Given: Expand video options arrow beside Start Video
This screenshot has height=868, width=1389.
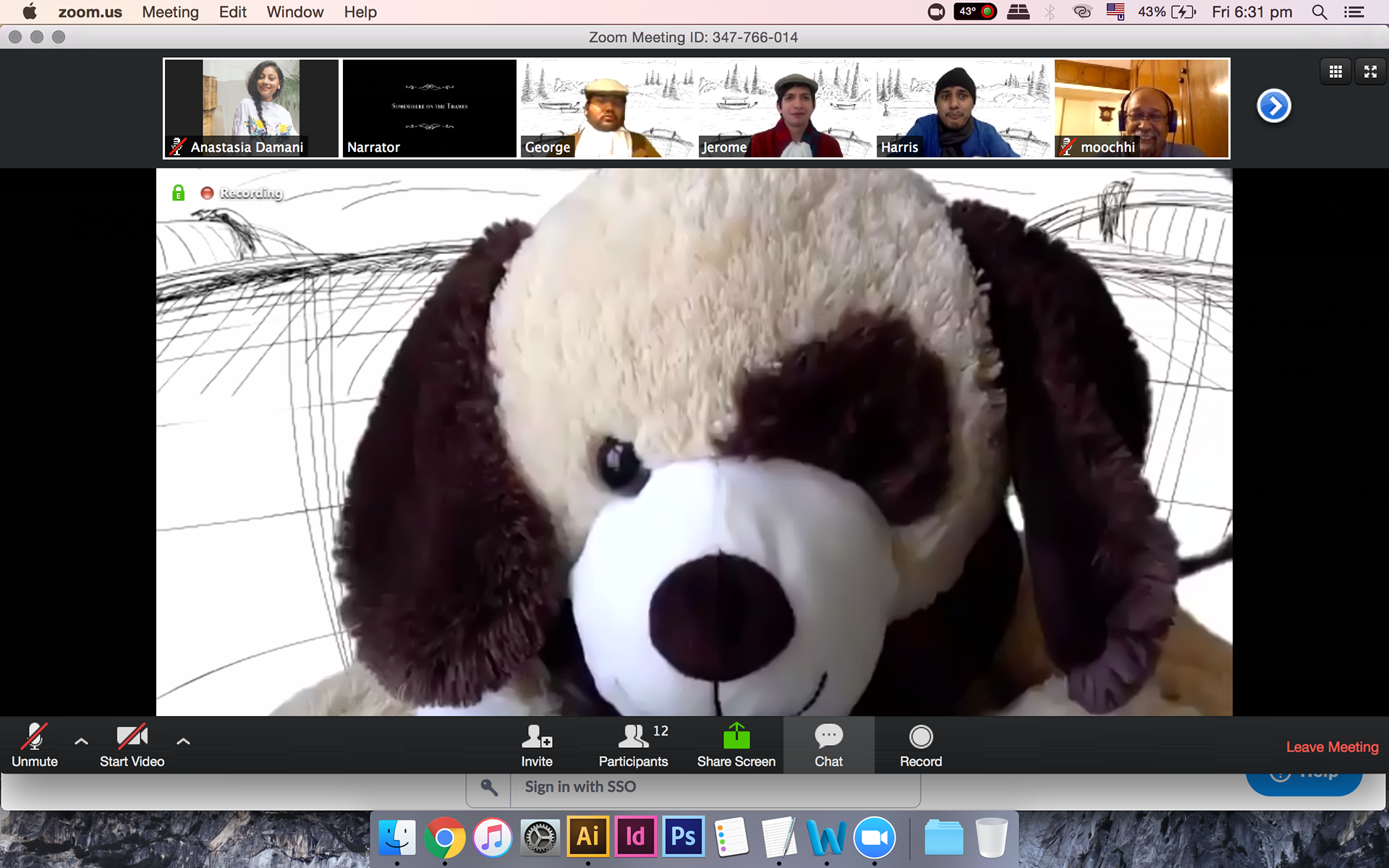Looking at the screenshot, I should (x=183, y=741).
